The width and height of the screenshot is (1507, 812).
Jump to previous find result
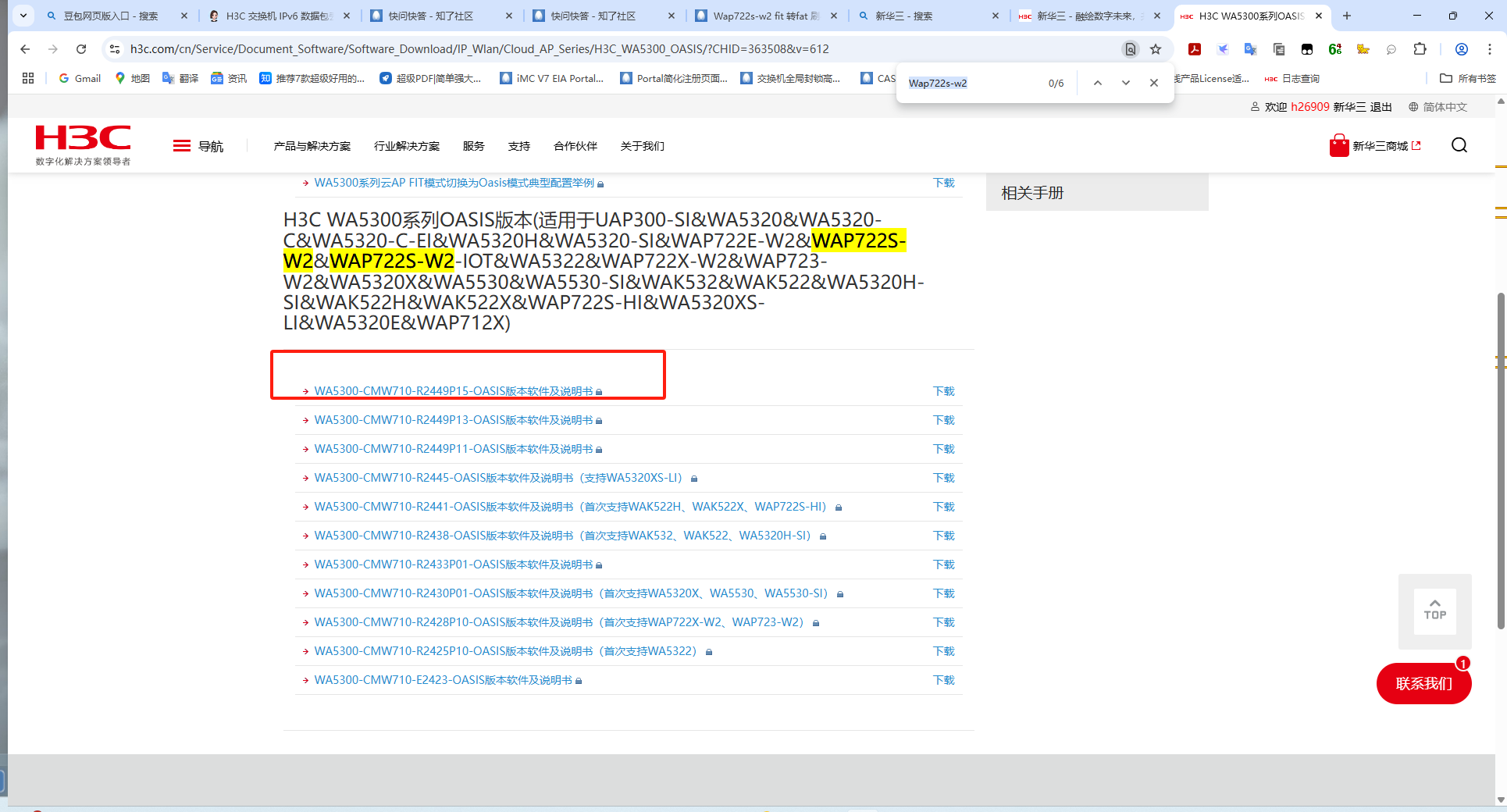pyautogui.click(x=1097, y=83)
